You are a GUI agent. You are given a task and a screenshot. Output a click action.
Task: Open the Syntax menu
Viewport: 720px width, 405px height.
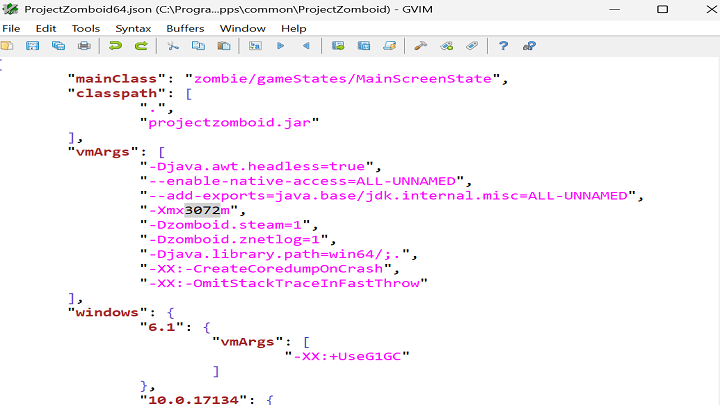coord(133,28)
